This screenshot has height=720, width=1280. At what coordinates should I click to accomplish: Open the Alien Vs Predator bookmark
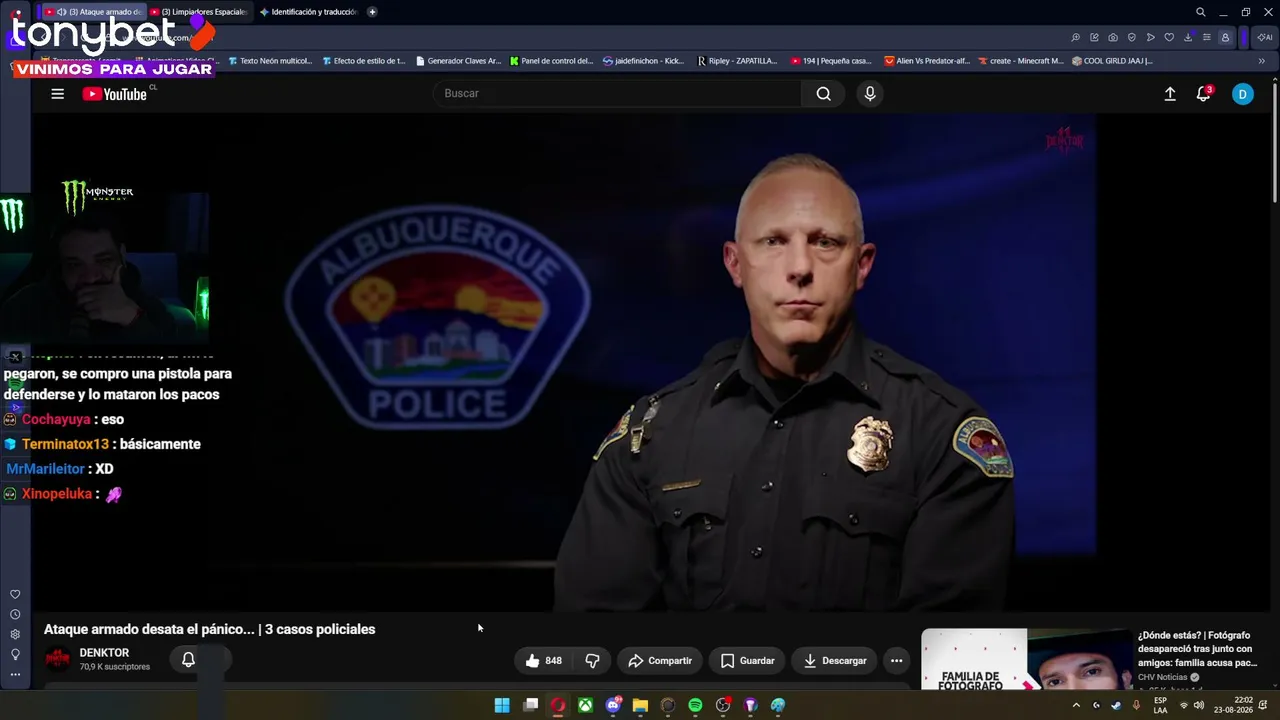927,61
